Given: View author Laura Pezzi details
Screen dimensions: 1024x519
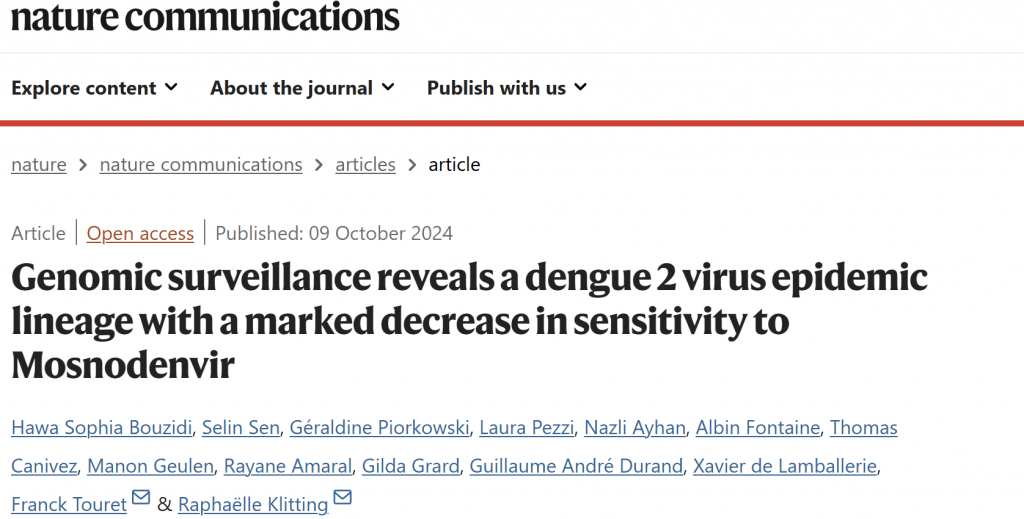Looking at the screenshot, I should pyautogui.click(x=527, y=428).
